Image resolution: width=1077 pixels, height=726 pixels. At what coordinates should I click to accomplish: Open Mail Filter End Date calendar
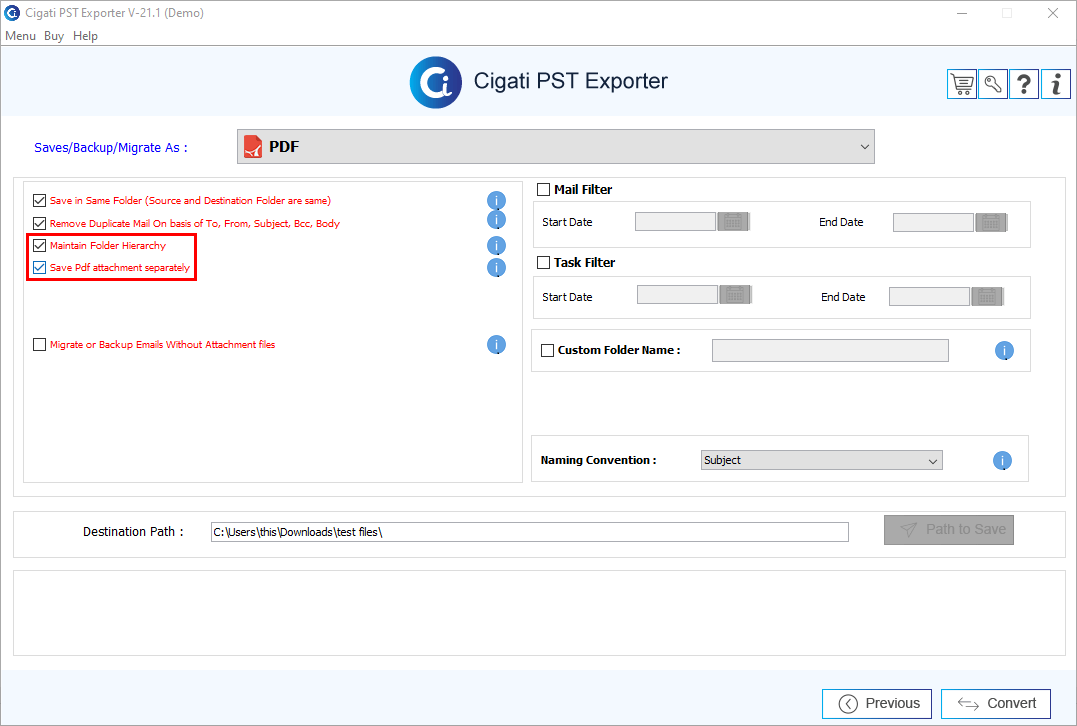(990, 222)
